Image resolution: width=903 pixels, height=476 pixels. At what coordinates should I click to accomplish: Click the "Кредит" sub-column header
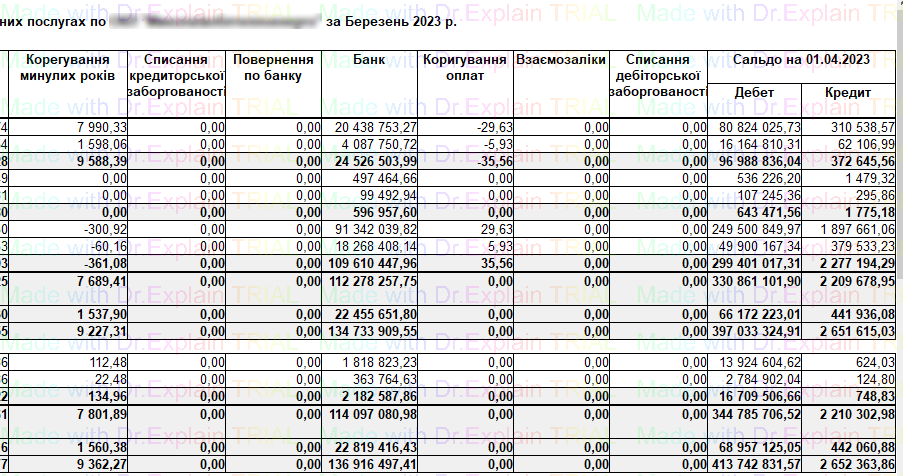[849, 93]
